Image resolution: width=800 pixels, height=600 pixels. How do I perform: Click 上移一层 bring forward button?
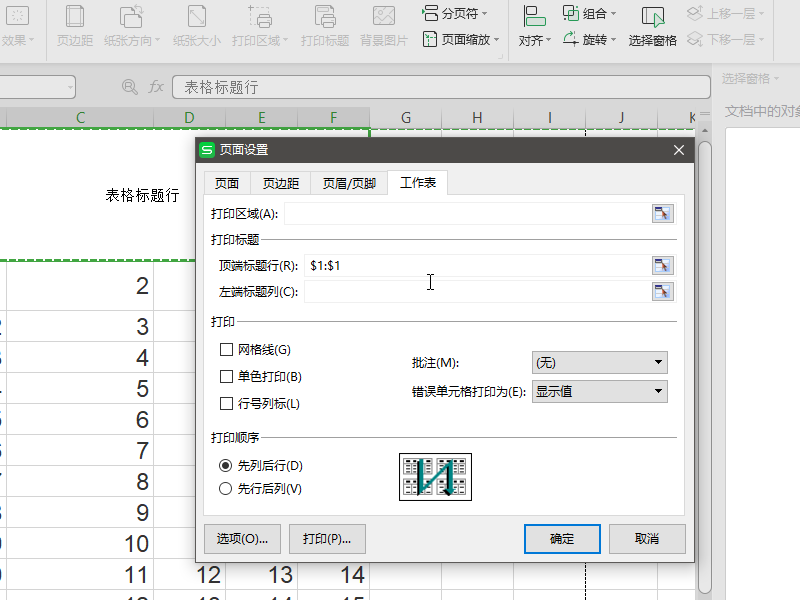click(725, 13)
